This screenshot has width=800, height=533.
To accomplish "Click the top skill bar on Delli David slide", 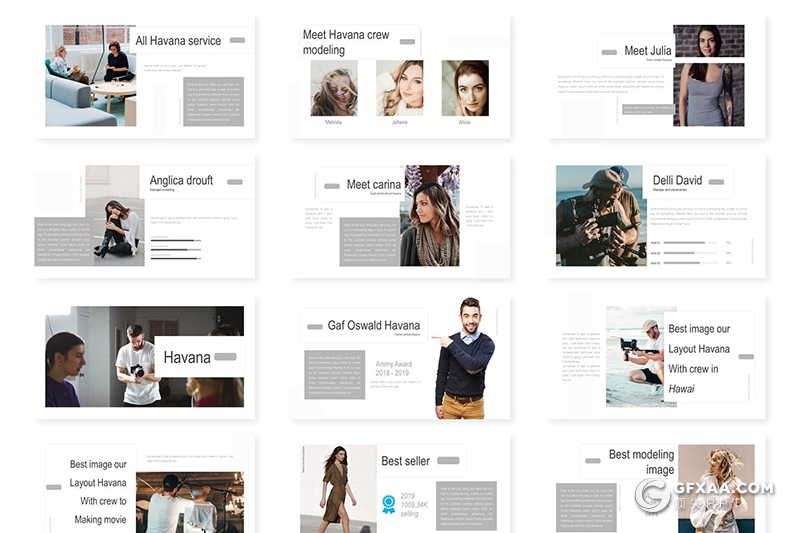I will point(685,242).
